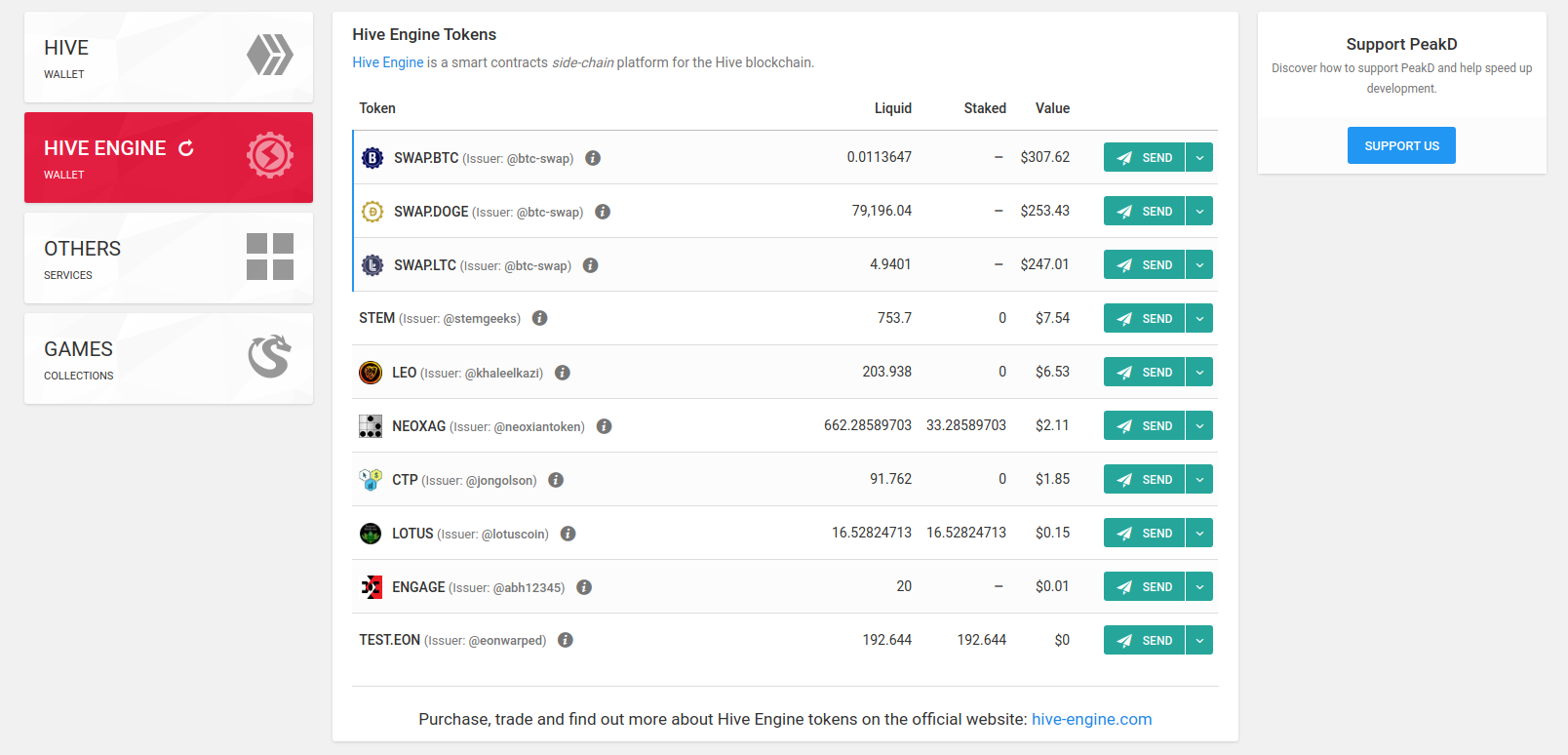
Task: Expand the NEOXAG send options dropdown
Action: coord(1199,425)
